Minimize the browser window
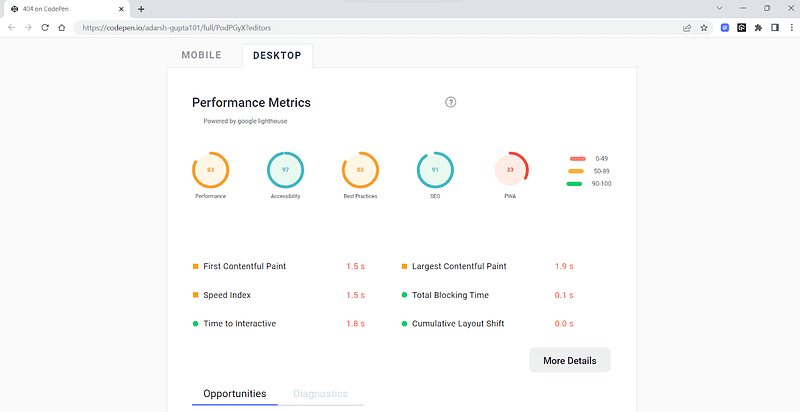This screenshot has height=412, width=800. pyautogui.click(x=743, y=8)
